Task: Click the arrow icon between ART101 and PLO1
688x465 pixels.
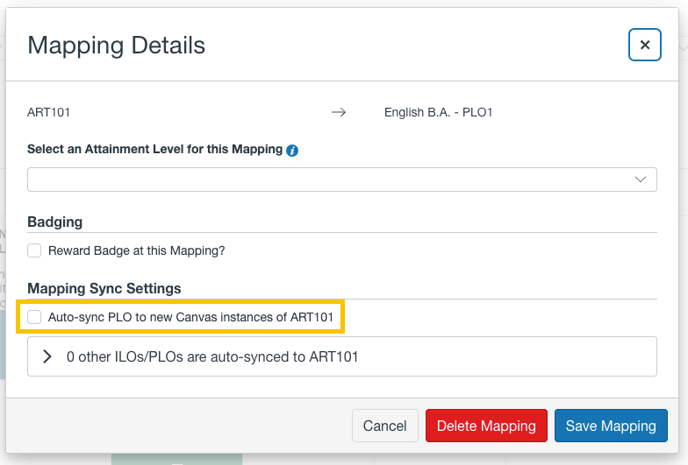Action: tap(339, 113)
